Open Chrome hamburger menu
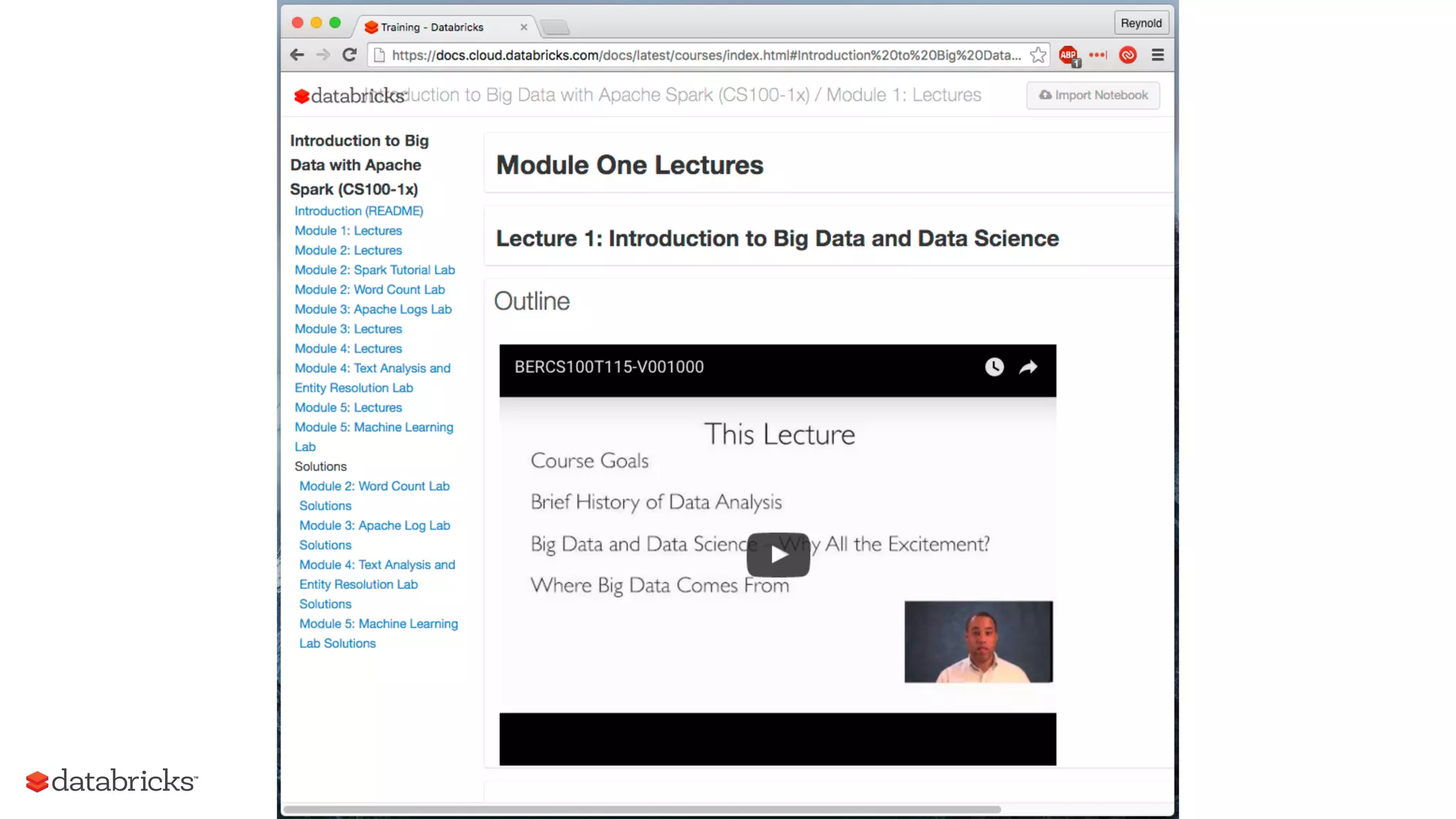This screenshot has height=819, width=1456. tap(1157, 55)
